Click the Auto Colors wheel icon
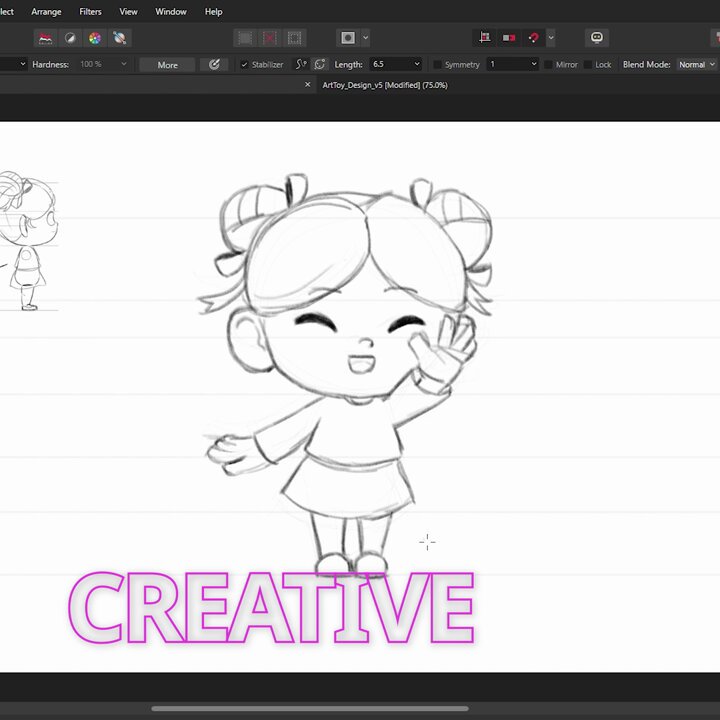The image size is (720, 720). [95, 38]
